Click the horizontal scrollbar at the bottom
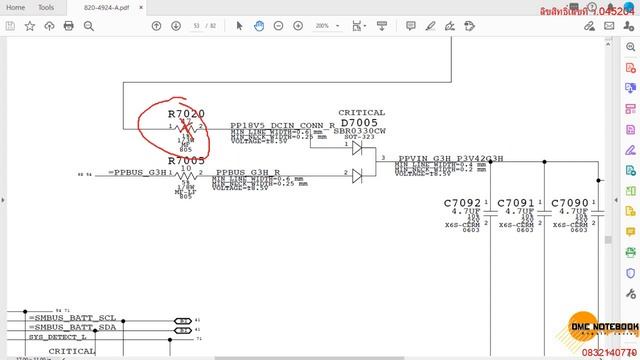 [309, 358]
